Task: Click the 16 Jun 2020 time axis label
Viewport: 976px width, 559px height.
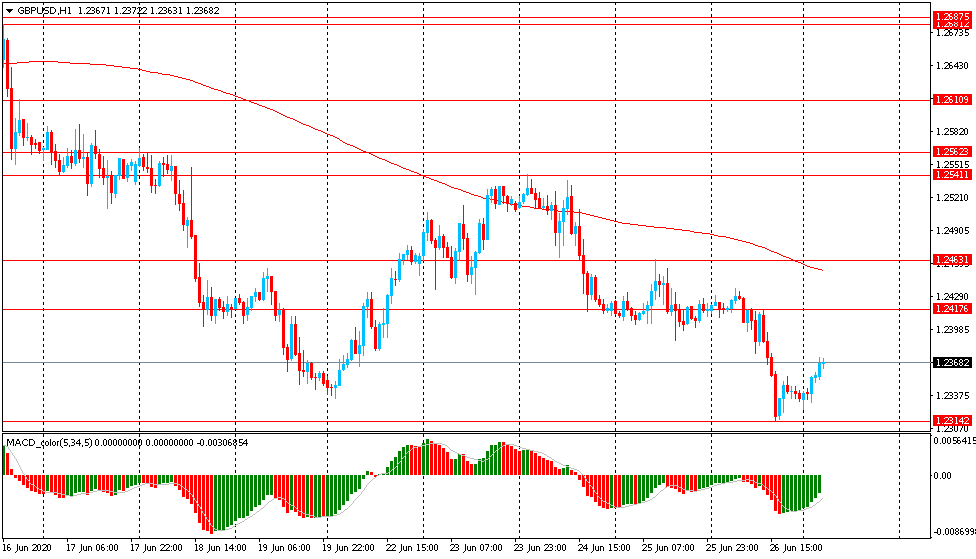Action: [x=27, y=548]
